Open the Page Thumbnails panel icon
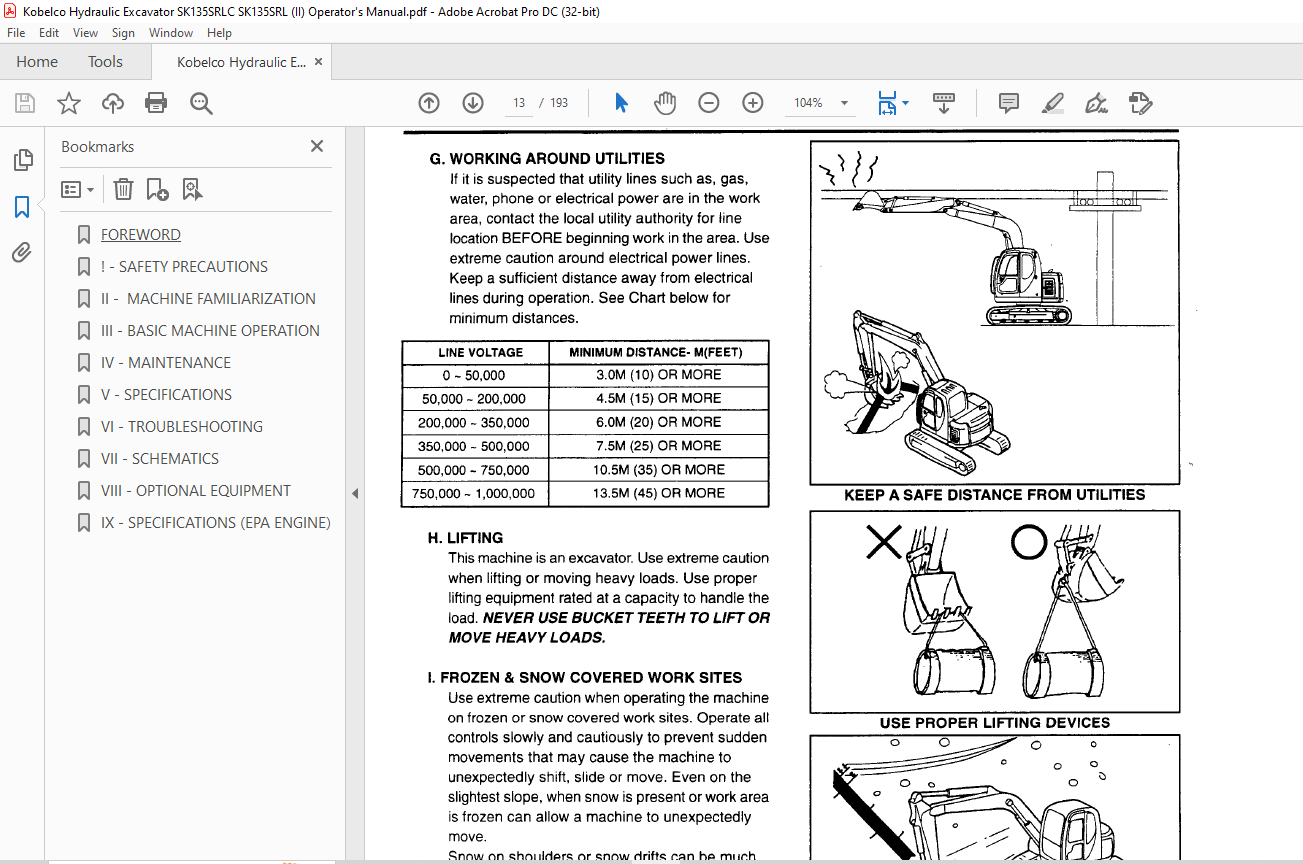The width and height of the screenshot is (1303, 864). pos(22,160)
